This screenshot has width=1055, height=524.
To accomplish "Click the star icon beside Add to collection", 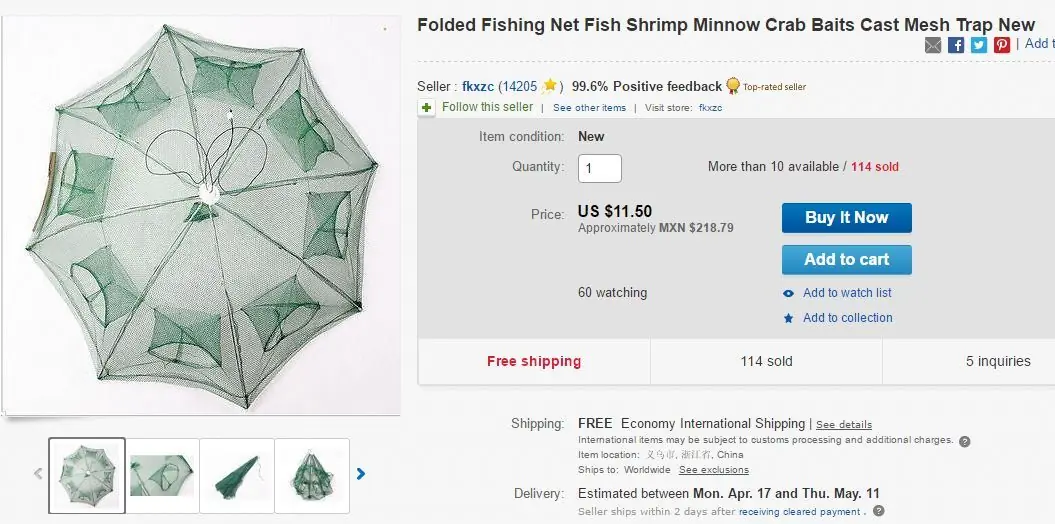I will pos(789,318).
